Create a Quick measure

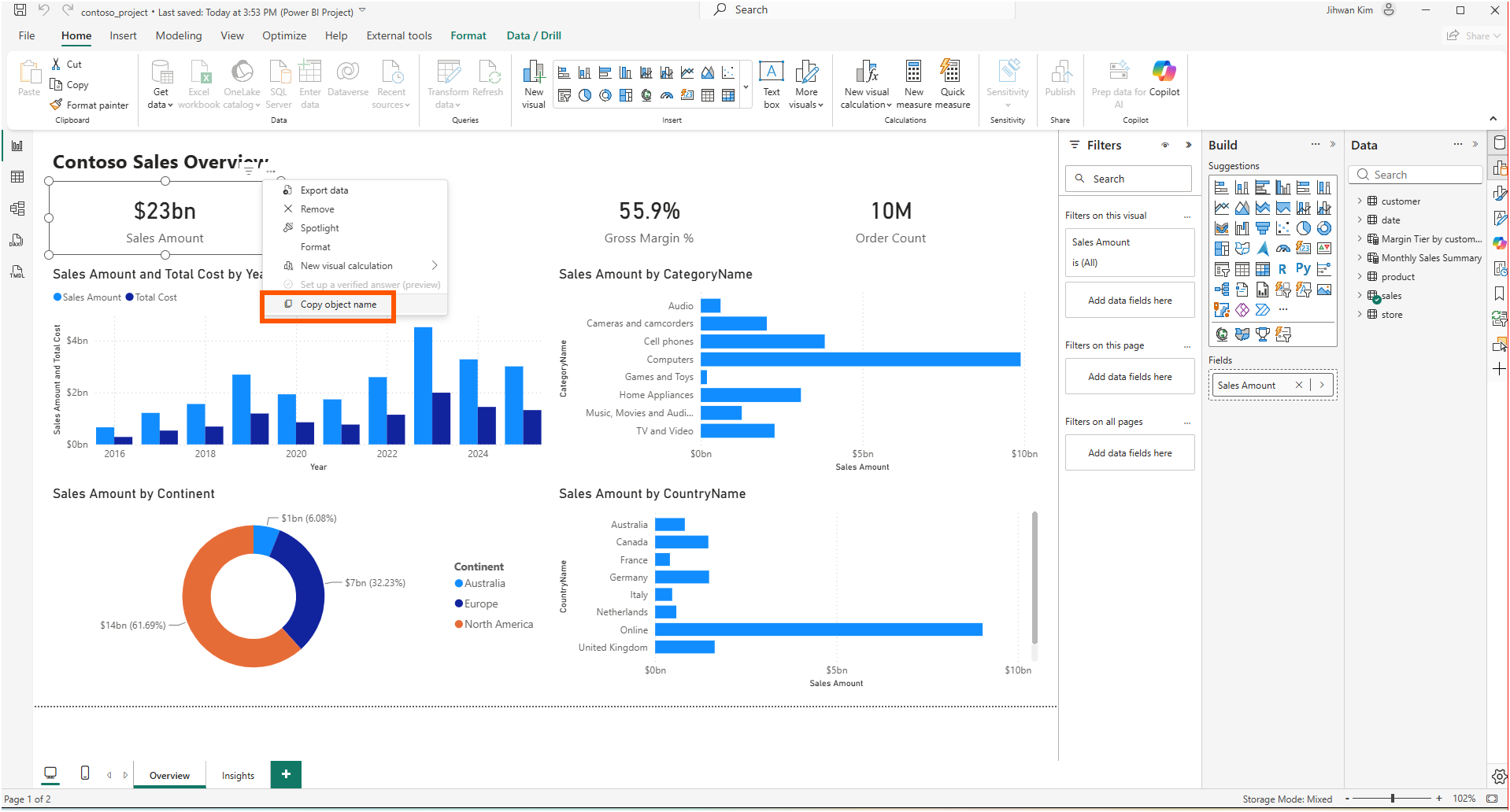pyautogui.click(x=953, y=84)
